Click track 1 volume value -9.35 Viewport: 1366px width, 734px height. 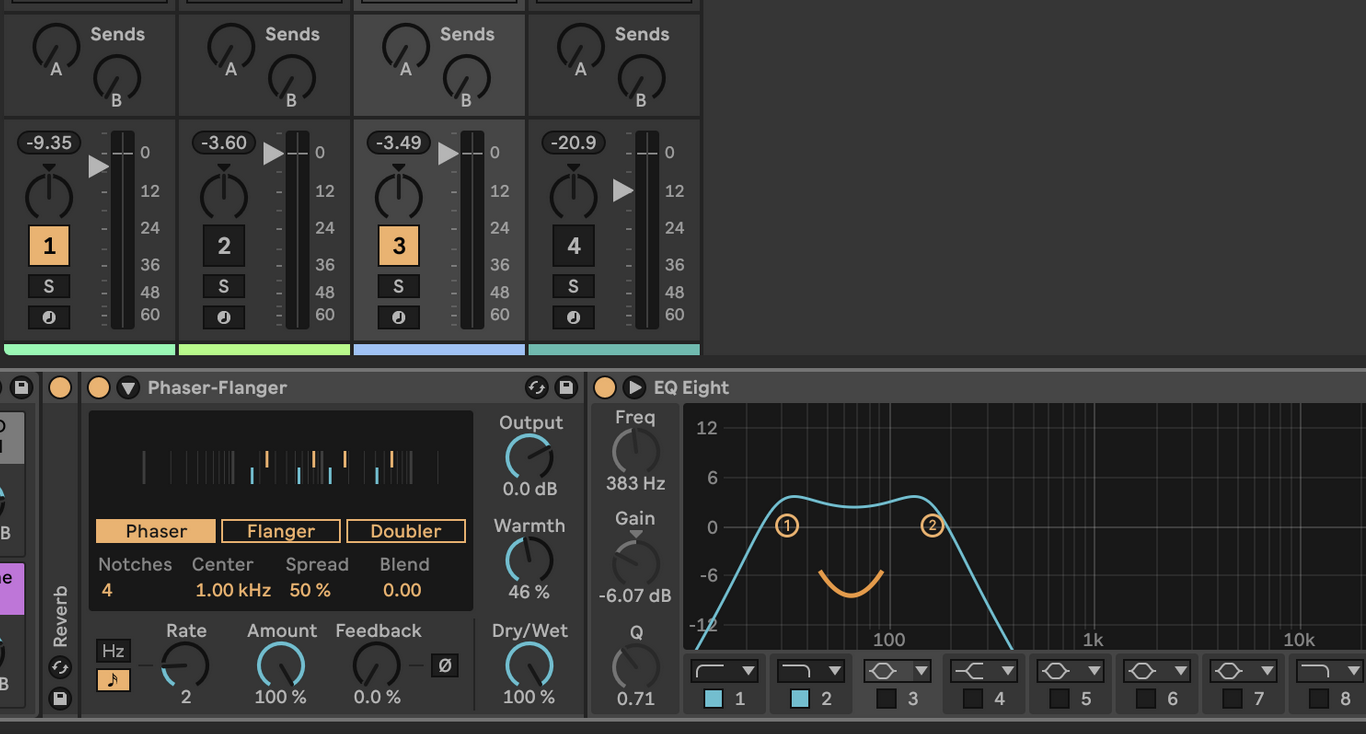49,143
